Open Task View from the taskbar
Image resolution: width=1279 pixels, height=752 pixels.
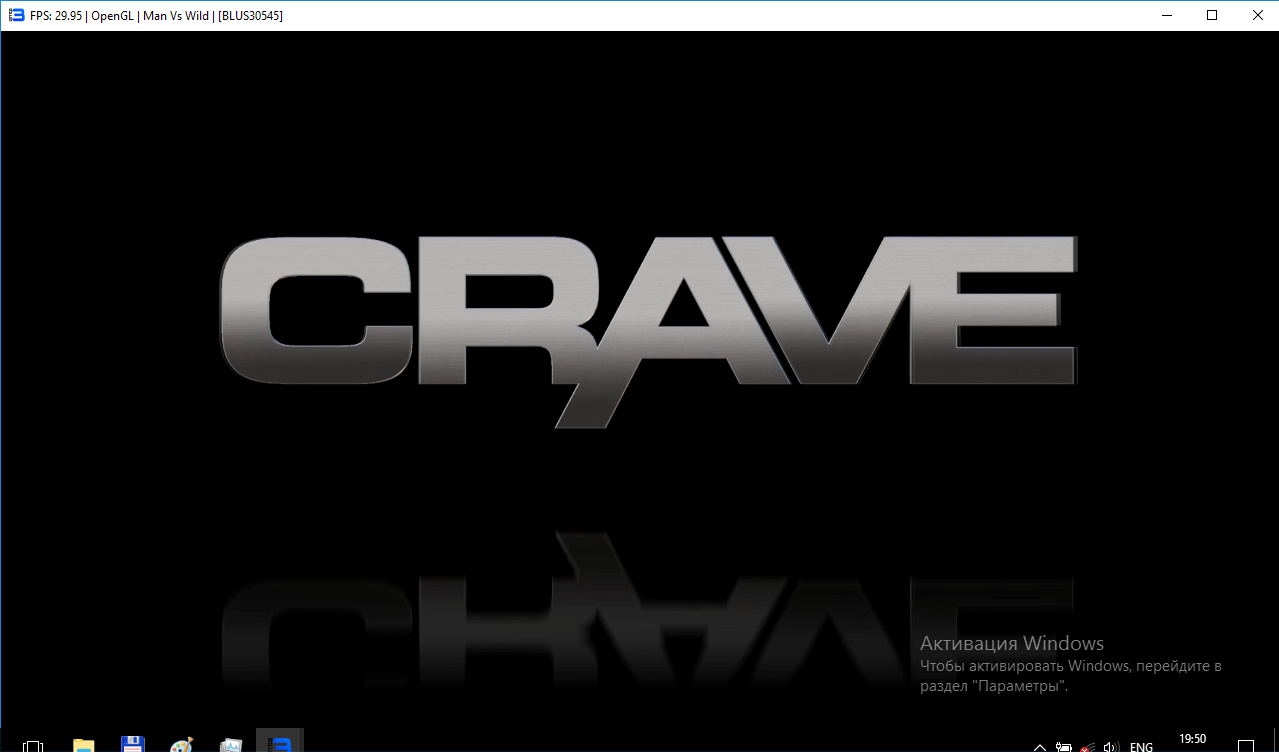33,746
